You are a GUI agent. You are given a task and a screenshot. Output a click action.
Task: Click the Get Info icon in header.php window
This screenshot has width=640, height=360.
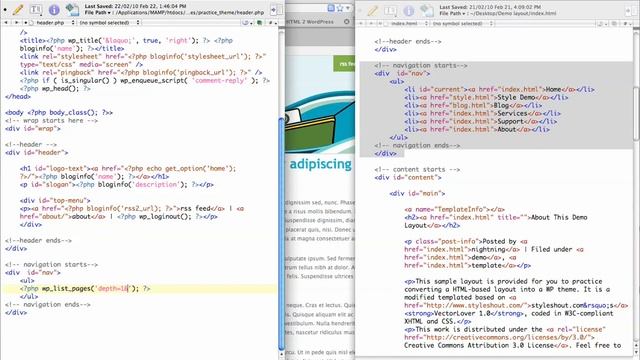[x=54, y=9]
